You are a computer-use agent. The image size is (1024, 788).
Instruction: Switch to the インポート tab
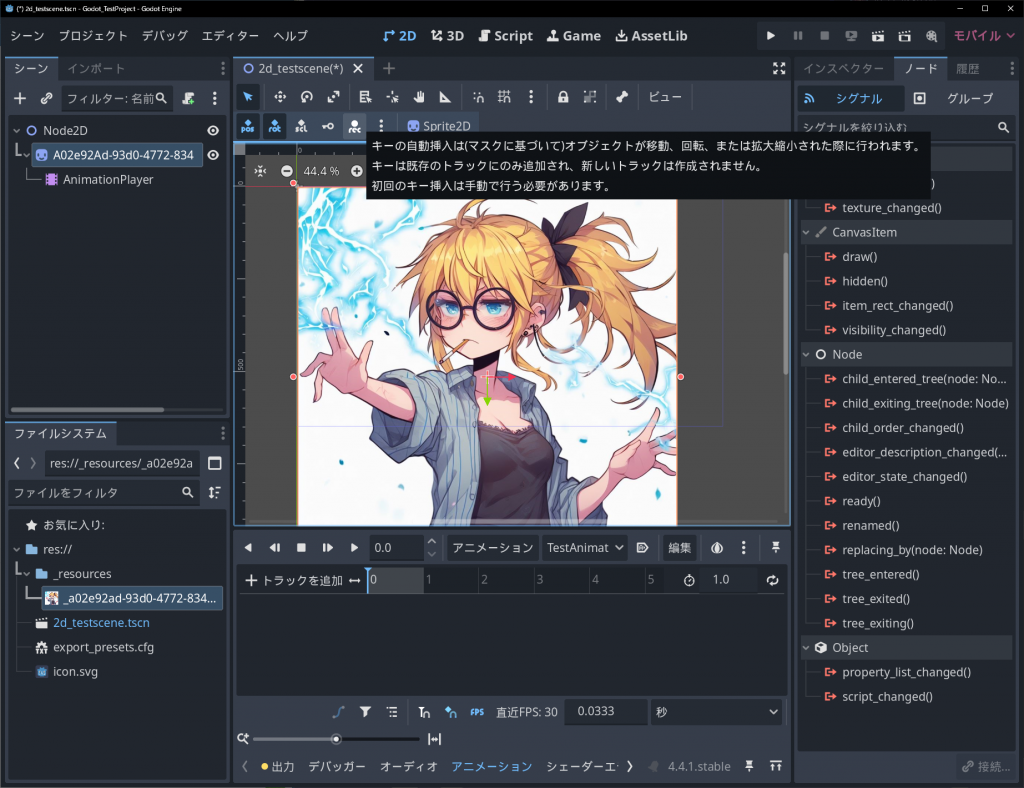pyautogui.click(x=95, y=69)
